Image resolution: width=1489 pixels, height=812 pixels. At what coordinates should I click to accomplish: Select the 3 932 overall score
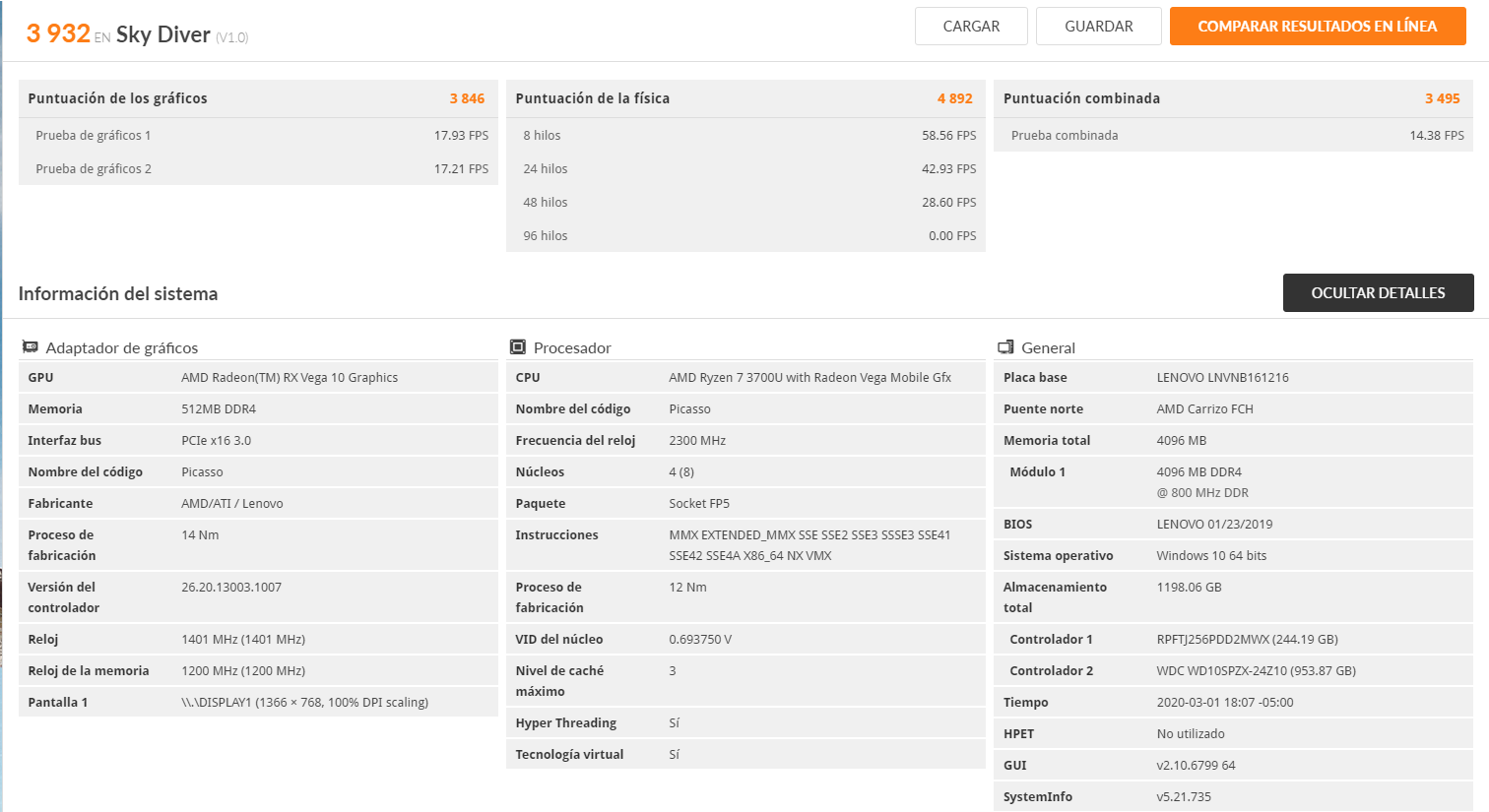coord(58,33)
